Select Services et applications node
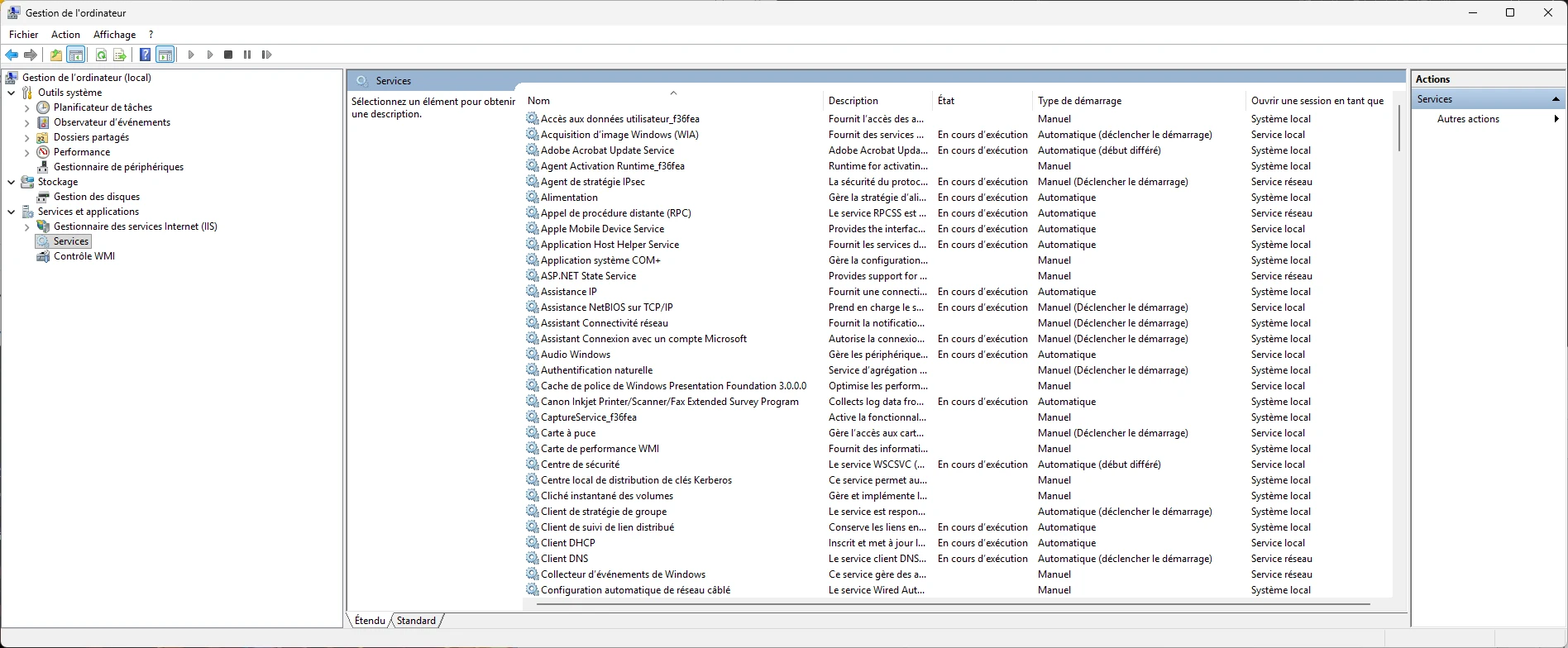1568x648 pixels. pyautogui.click(x=88, y=212)
